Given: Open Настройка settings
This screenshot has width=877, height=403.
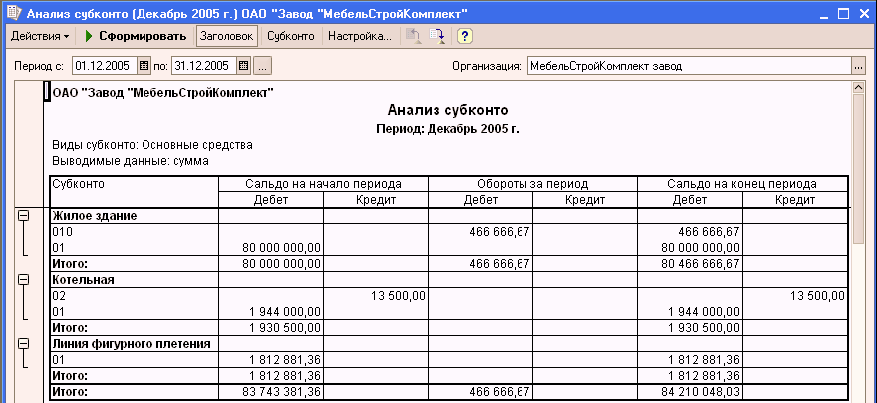Looking at the screenshot, I should 360,36.
